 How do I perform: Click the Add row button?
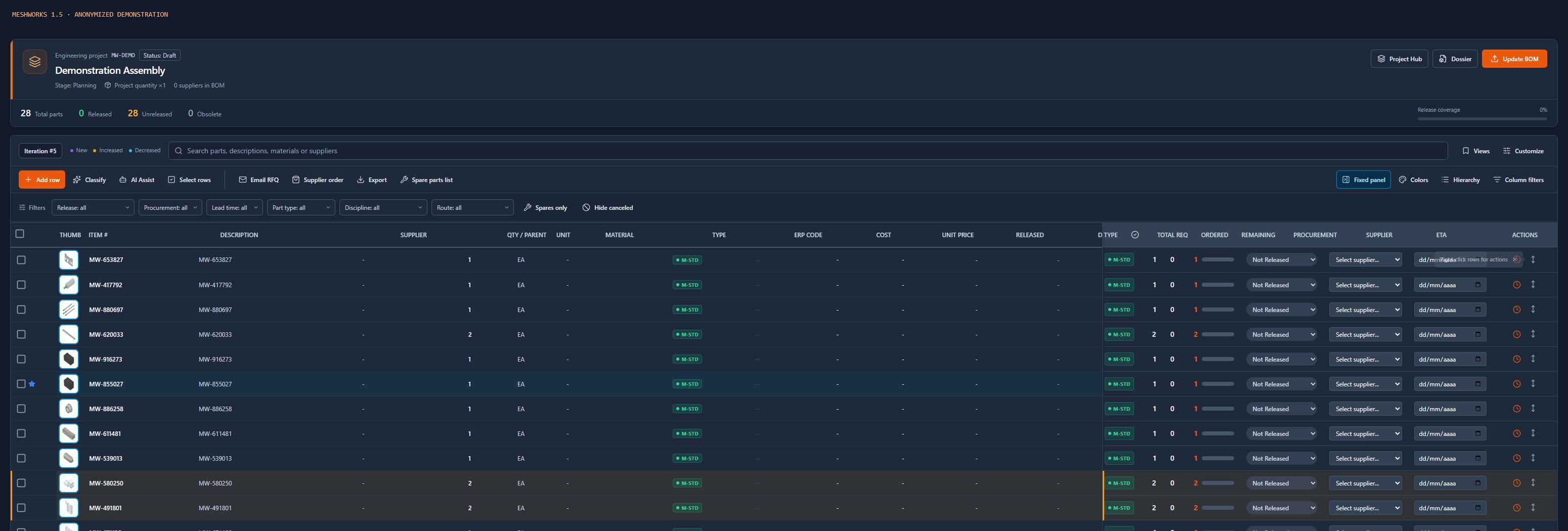[42, 180]
